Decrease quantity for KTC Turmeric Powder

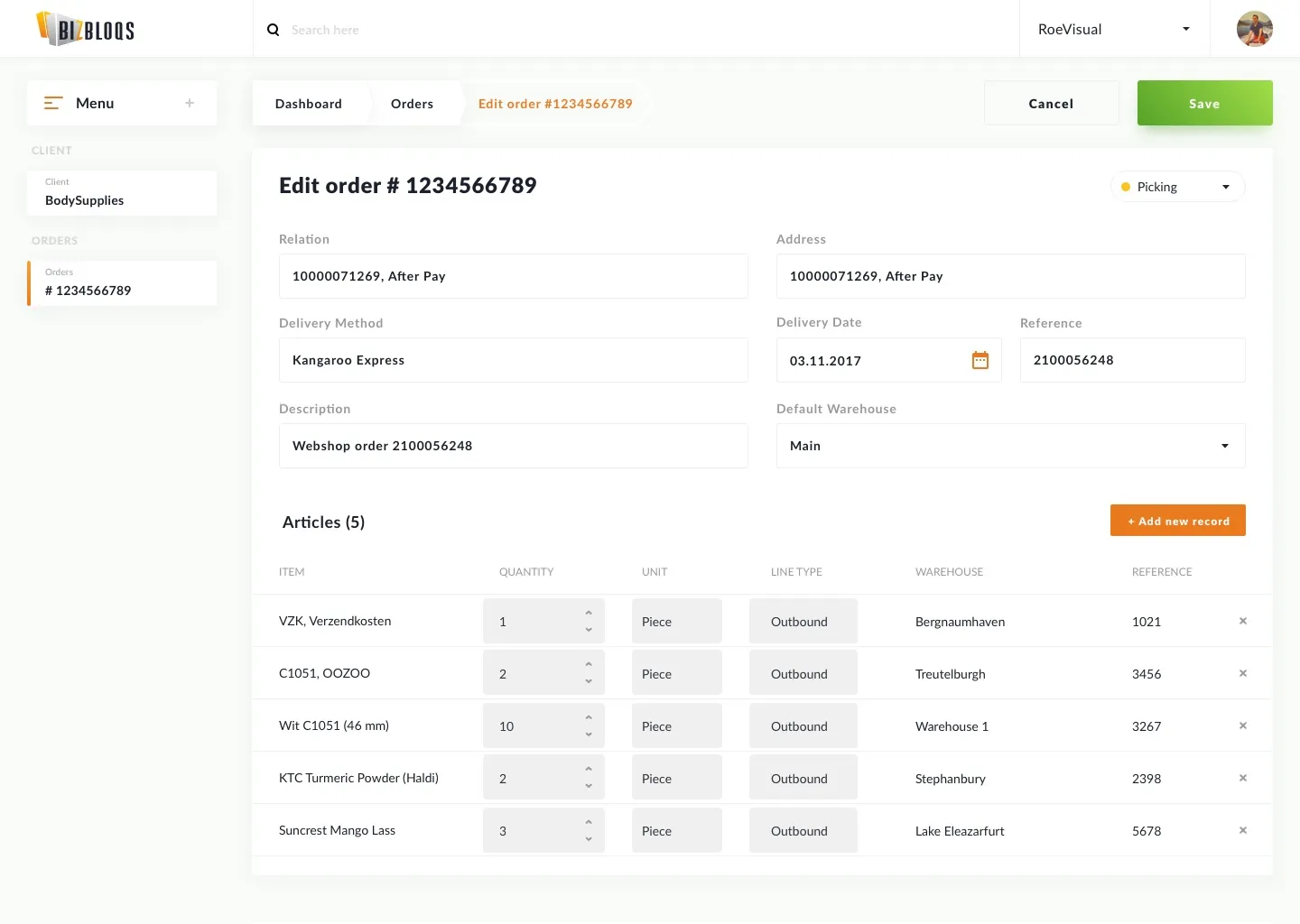tap(589, 786)
